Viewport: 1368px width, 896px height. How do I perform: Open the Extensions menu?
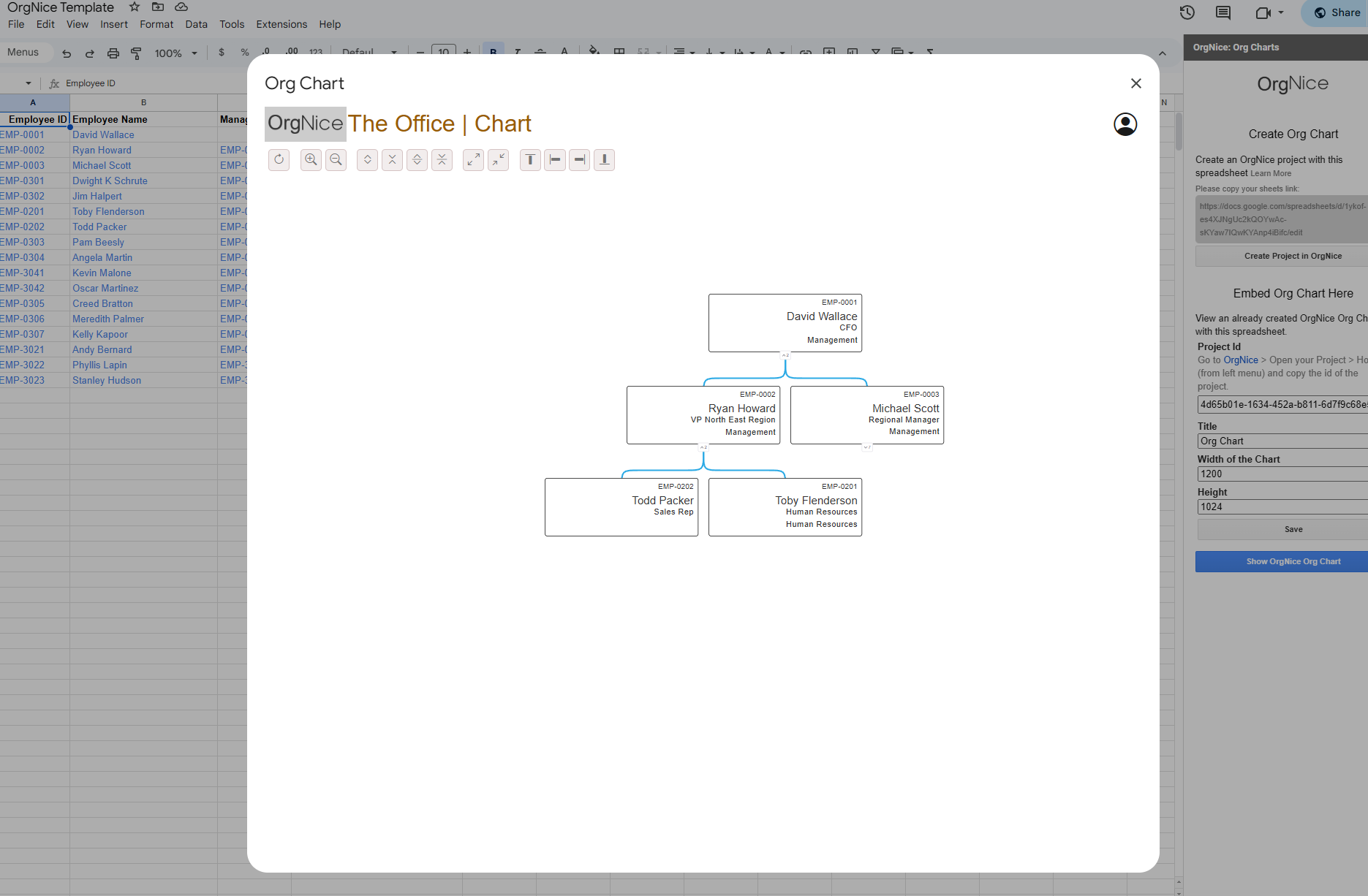(281, 24)
